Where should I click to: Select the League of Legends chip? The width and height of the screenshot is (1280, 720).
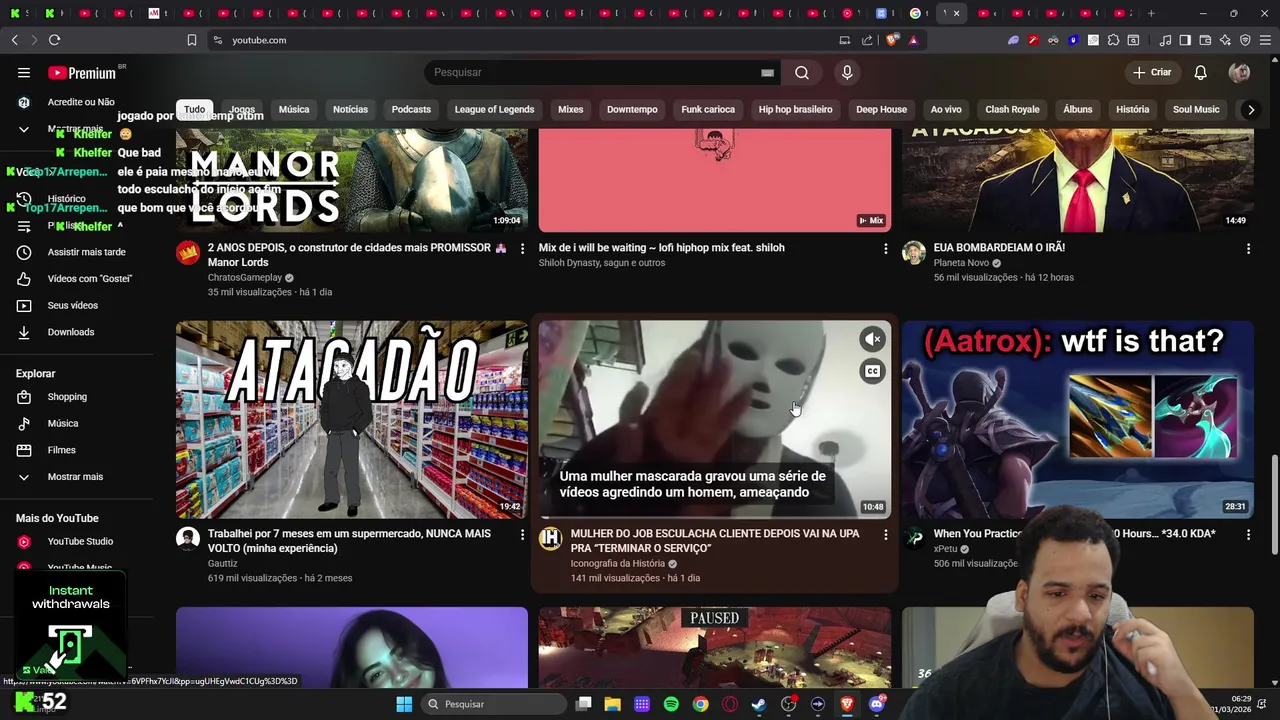[x=494, y=109]
